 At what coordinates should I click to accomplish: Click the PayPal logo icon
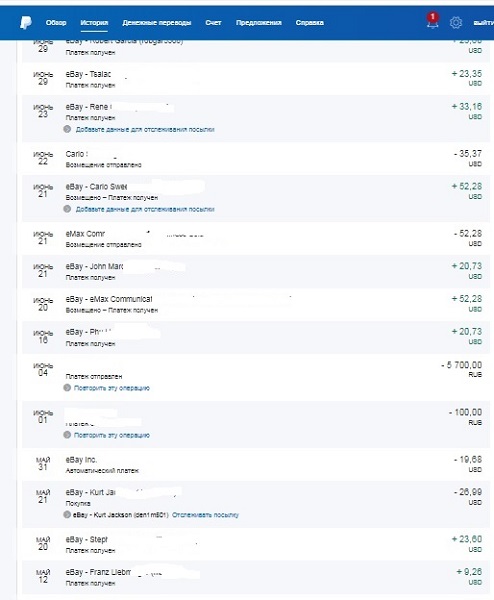pos(26,23)
